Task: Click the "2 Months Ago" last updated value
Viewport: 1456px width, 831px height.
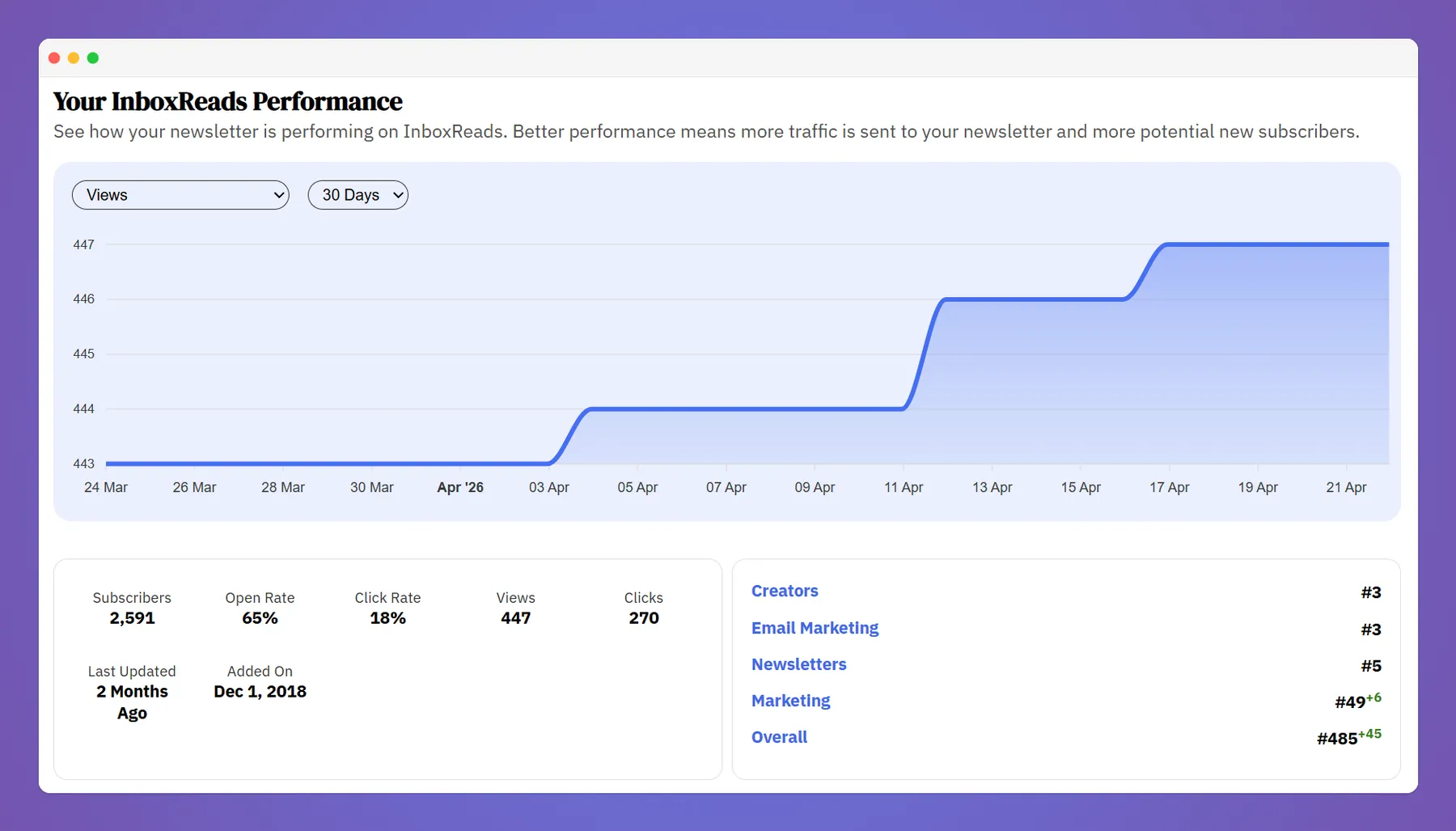Action: [132, 702]
